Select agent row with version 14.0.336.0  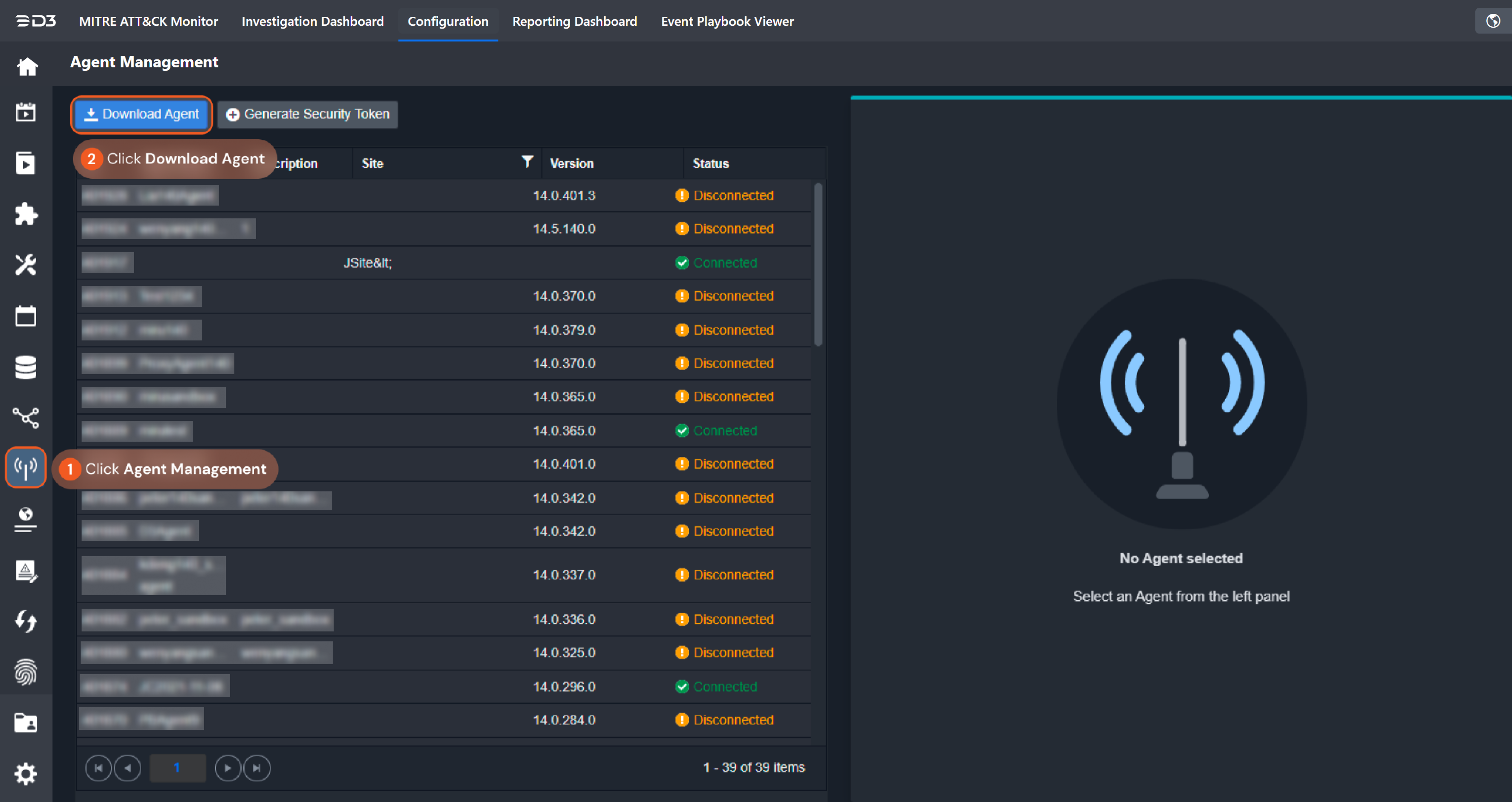[444, 620]
